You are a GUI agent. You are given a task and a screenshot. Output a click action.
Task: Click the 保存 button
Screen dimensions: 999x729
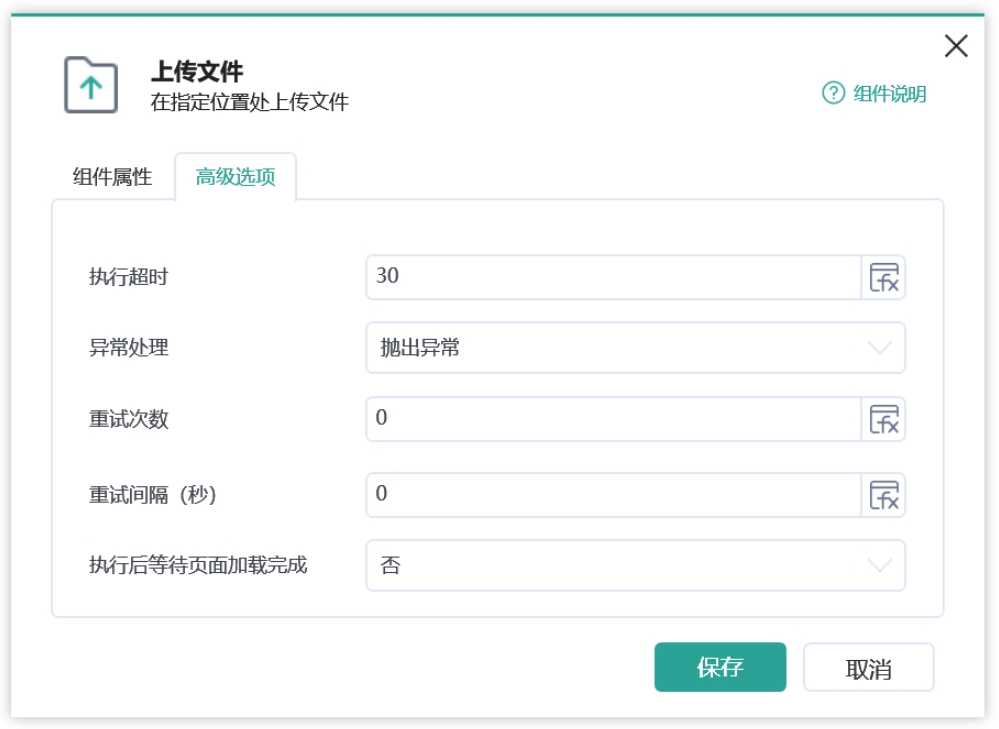[720, 667]
